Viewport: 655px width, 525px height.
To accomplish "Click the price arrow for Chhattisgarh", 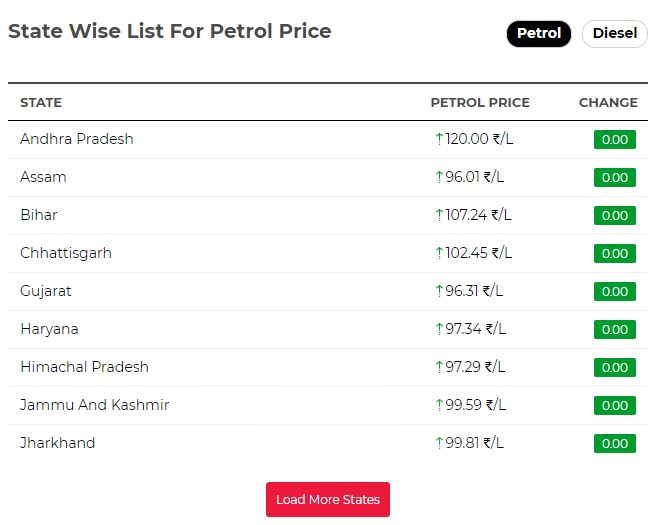I will [x=439, y=253].
